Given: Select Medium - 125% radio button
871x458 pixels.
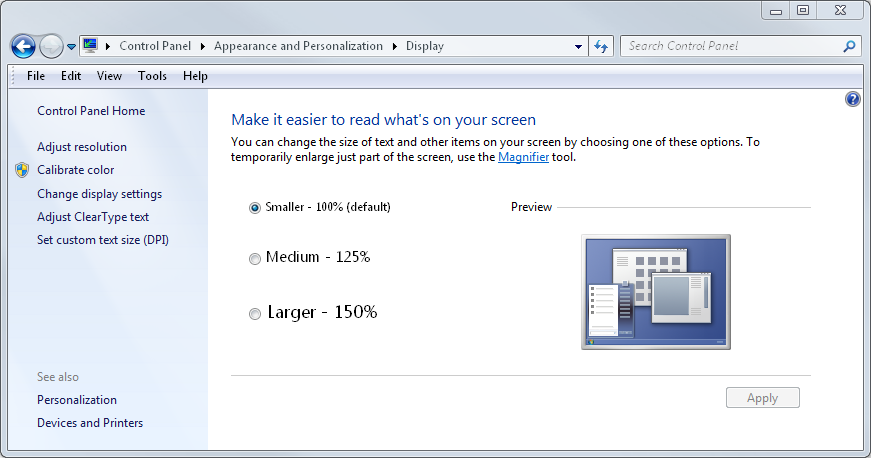Looking at the screenshot, I should (254, 259).
